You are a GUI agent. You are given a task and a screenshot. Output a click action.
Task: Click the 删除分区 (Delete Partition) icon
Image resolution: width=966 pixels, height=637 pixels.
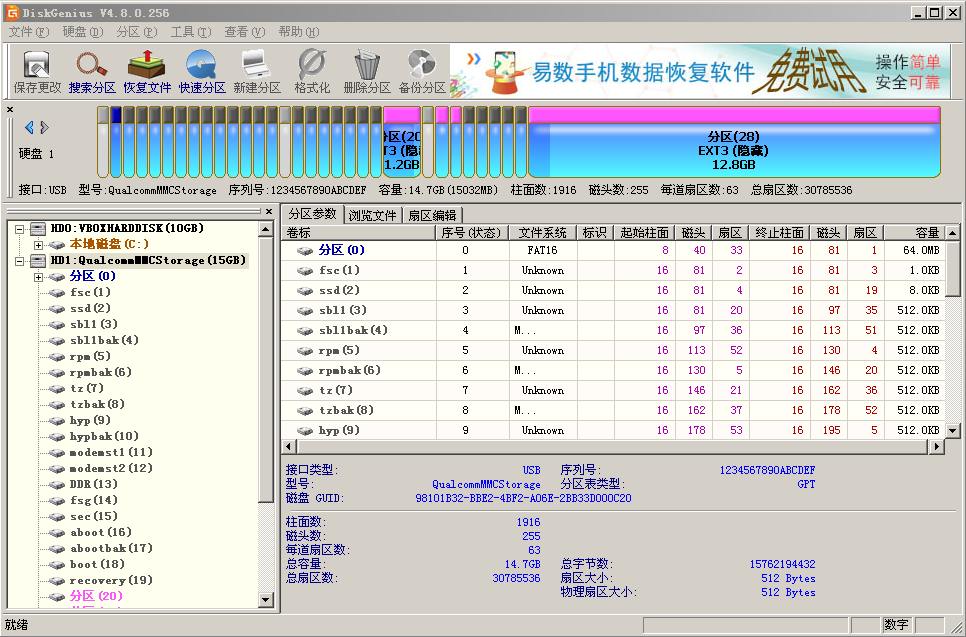[367, 71]
